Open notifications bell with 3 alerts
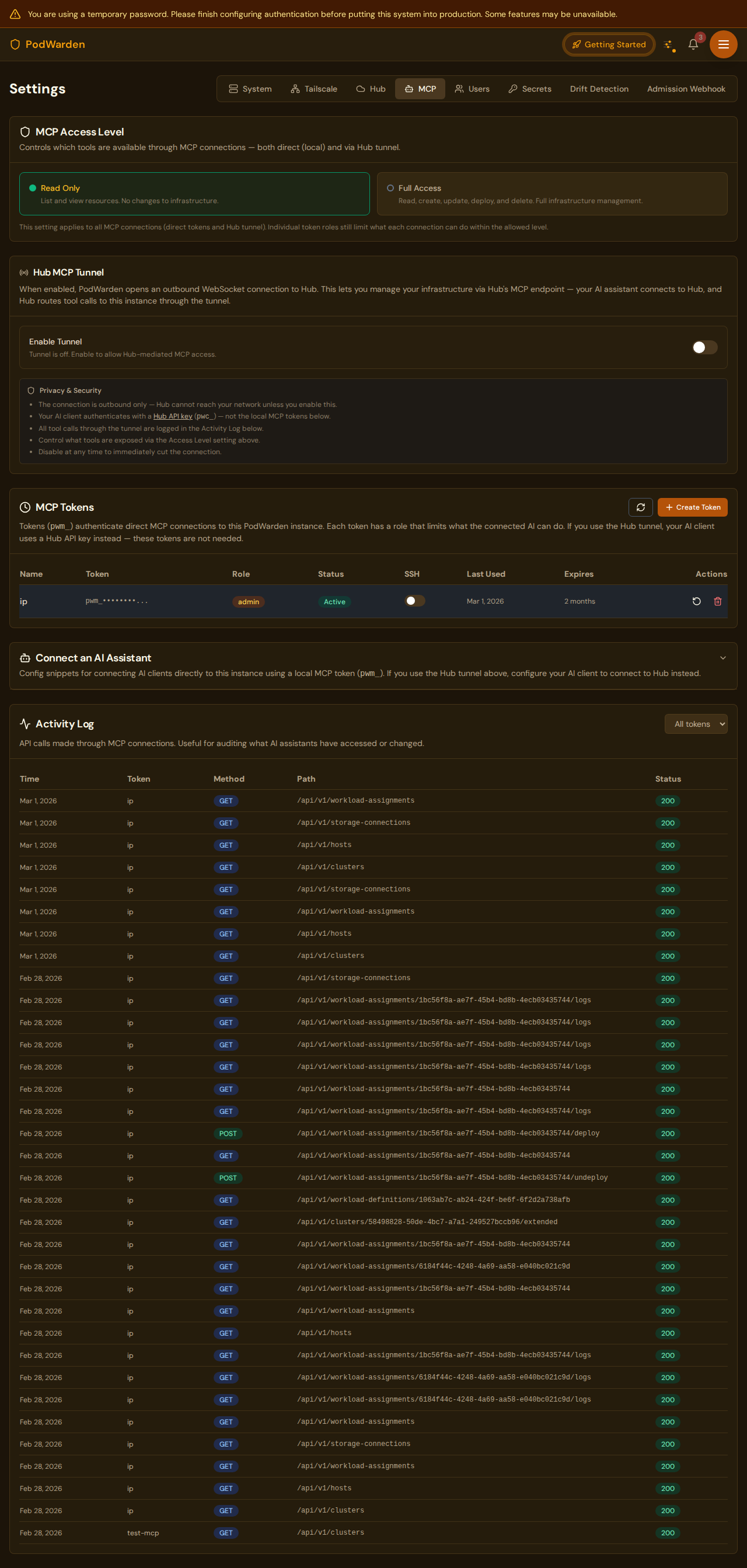 [693, 44]
